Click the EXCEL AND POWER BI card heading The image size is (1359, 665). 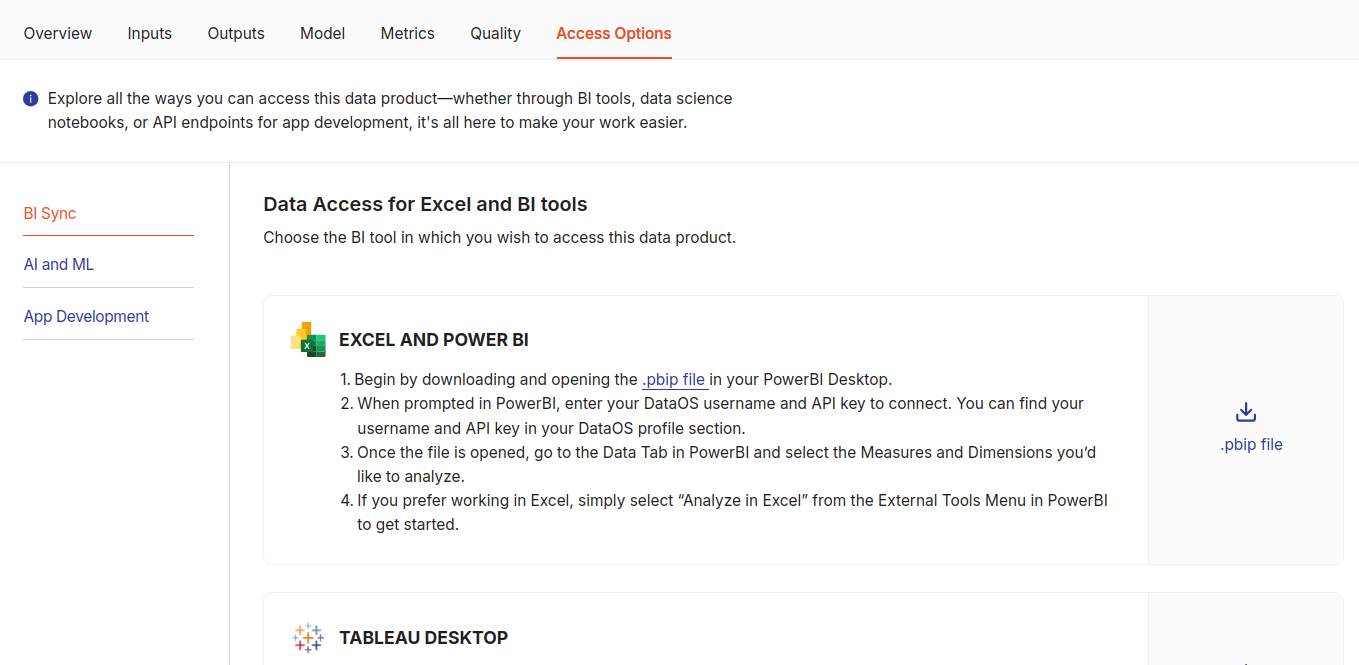pyautogui.click(x=434, y=339)
